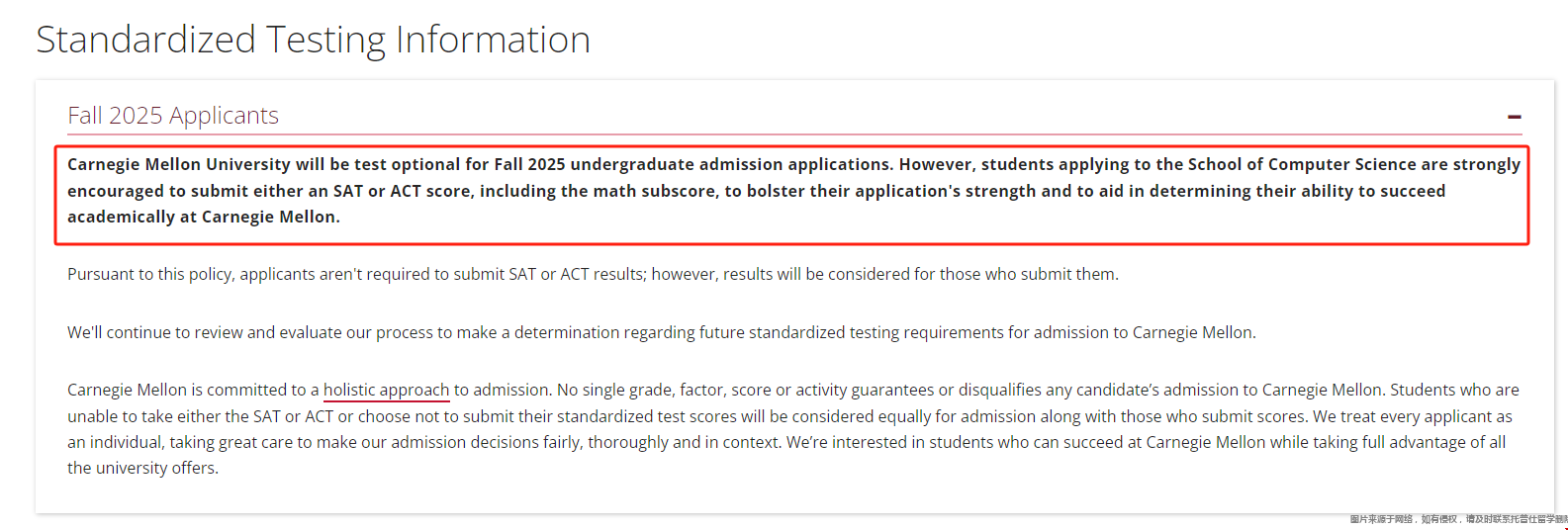
Task: Click the 'We'll continue to review' paragraph
Action: [661, 332]
